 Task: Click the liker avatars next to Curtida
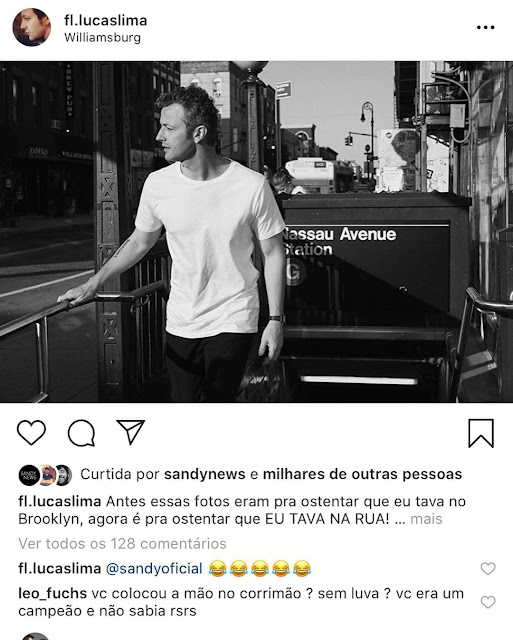pyautogui.click(x=45, y=475)
